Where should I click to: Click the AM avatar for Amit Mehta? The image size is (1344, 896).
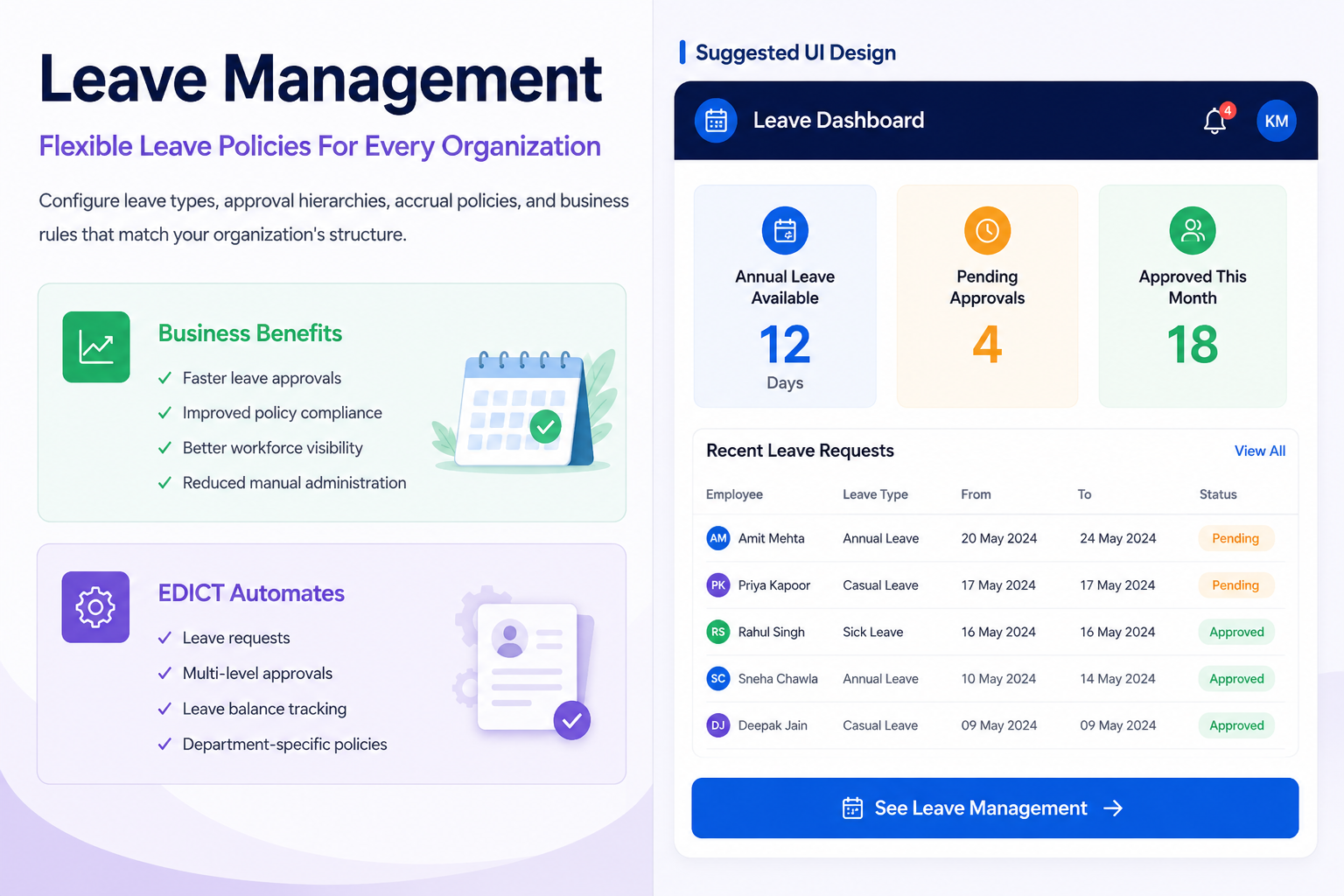718,538
